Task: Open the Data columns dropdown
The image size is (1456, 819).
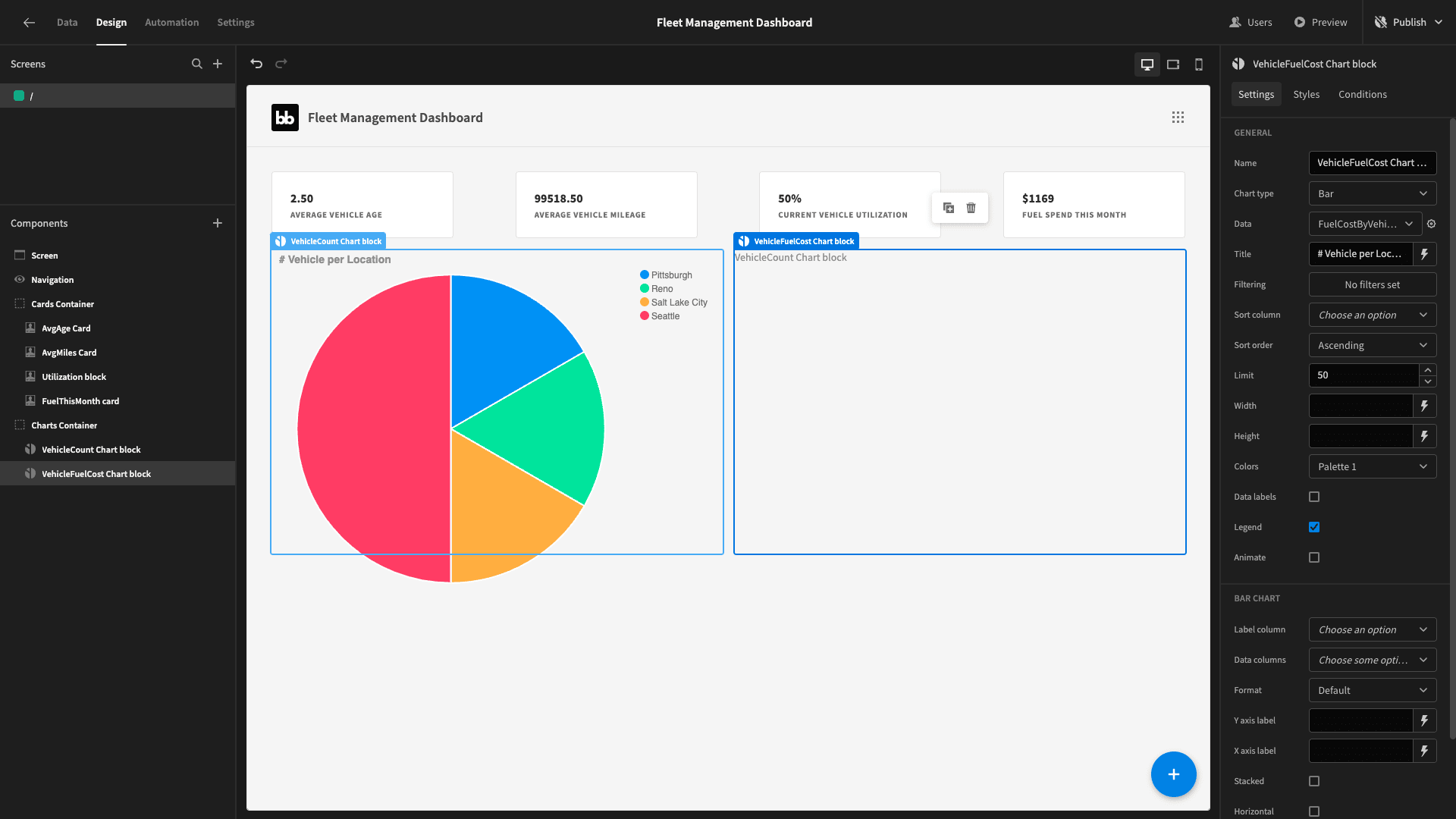Action: pos(1373,660)
